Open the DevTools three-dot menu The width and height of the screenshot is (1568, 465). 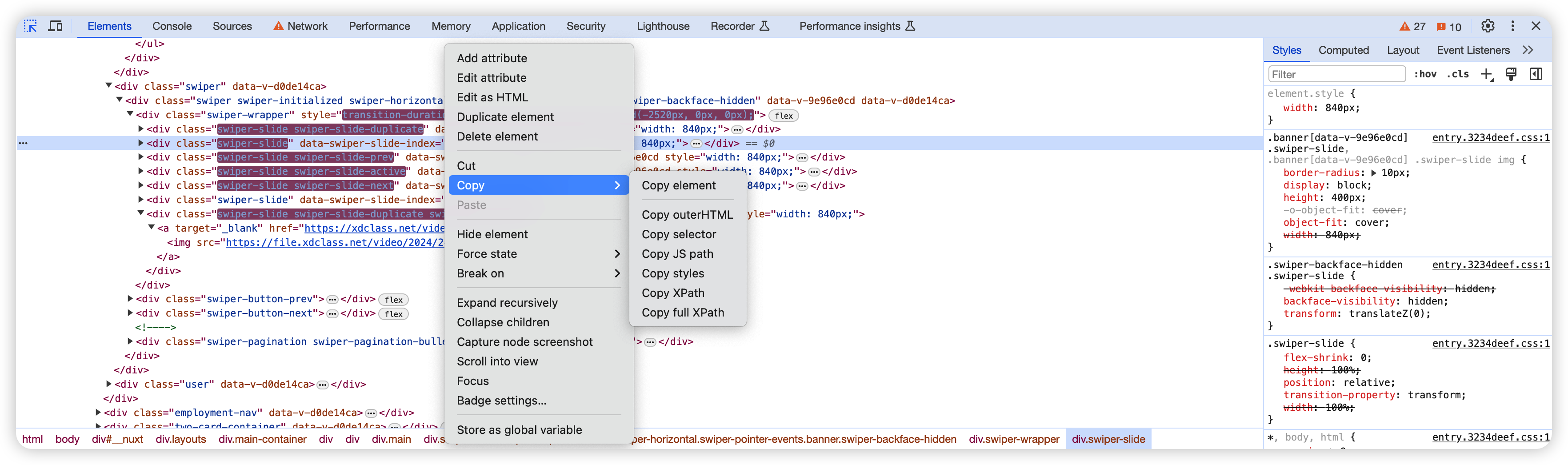coord(1512,26)
